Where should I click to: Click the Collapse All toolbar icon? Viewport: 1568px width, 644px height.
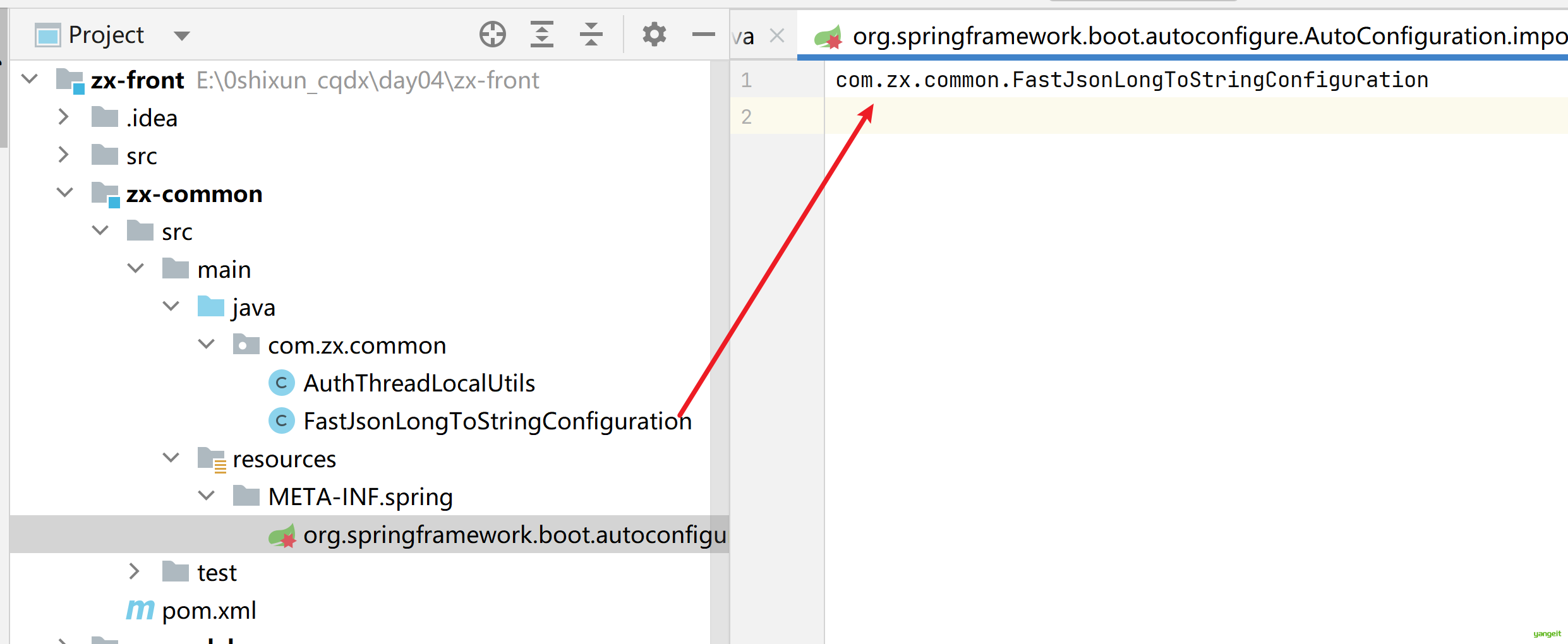[591, 35]
